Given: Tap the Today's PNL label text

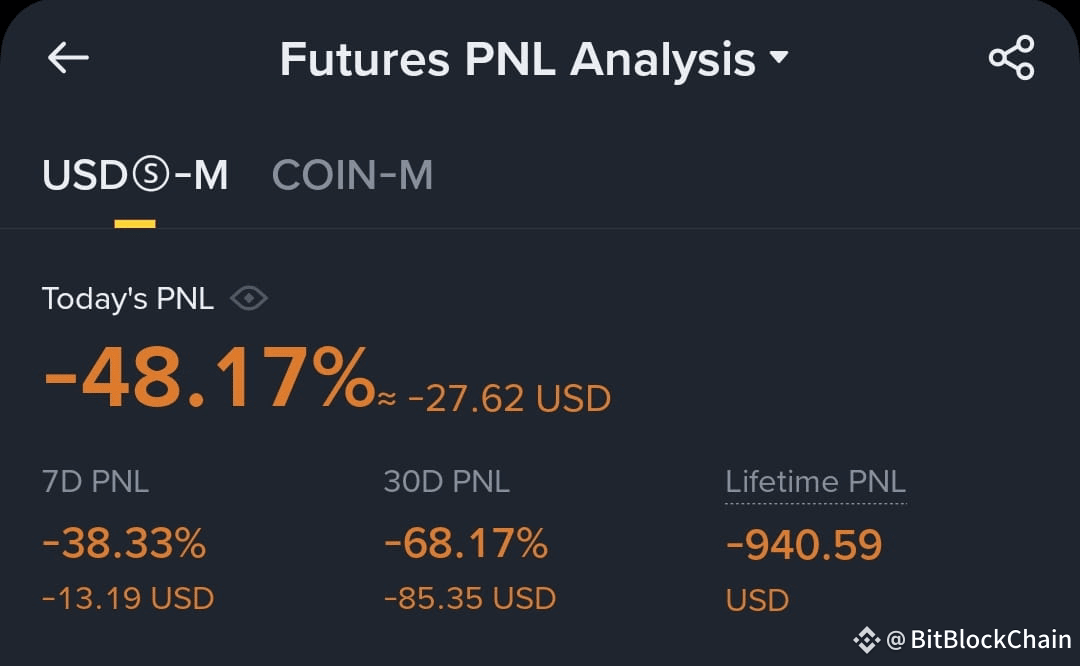Looking at the screenshot, I should point(128,299).
